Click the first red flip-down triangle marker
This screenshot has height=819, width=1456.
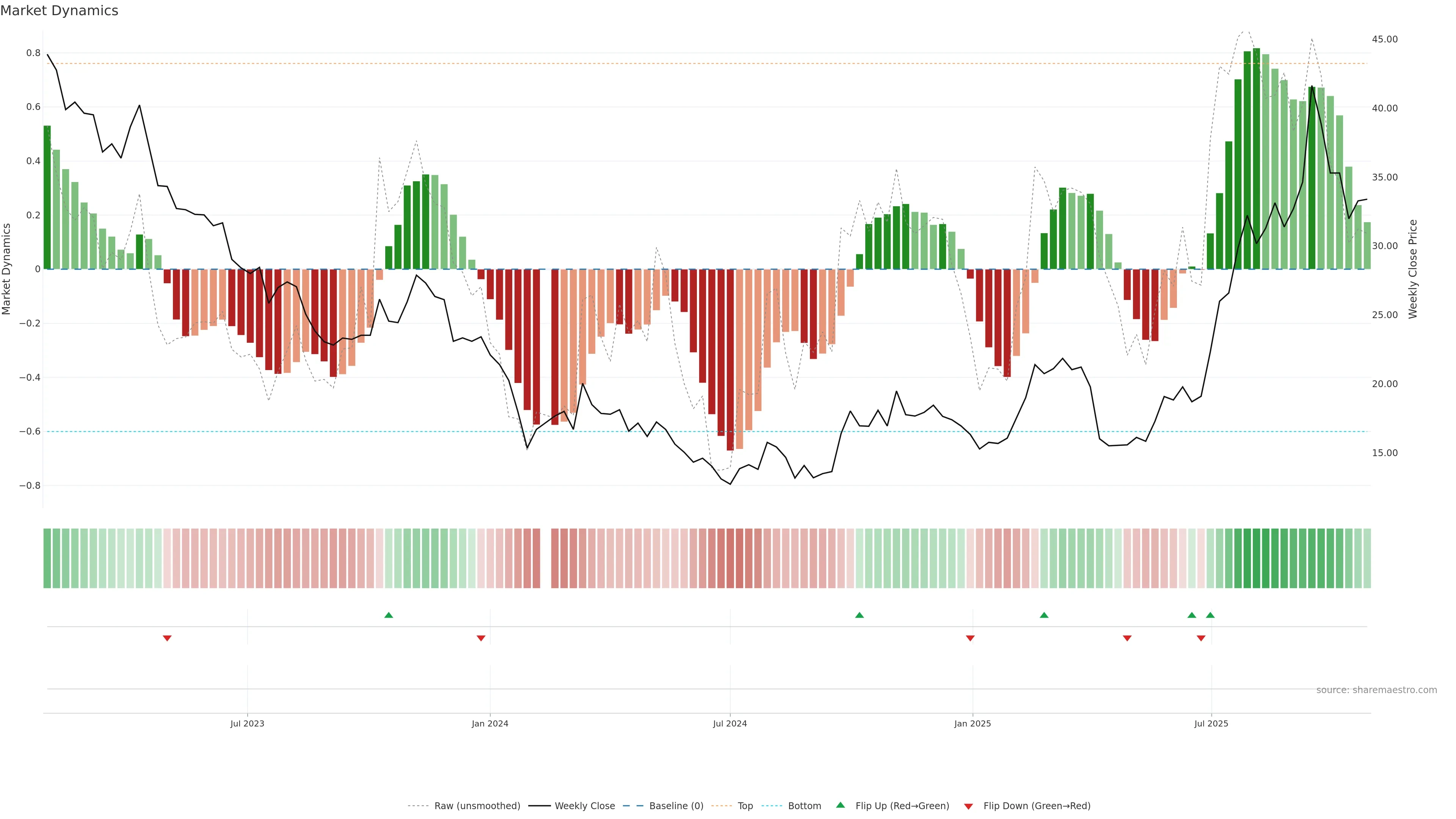pos(167,638)
